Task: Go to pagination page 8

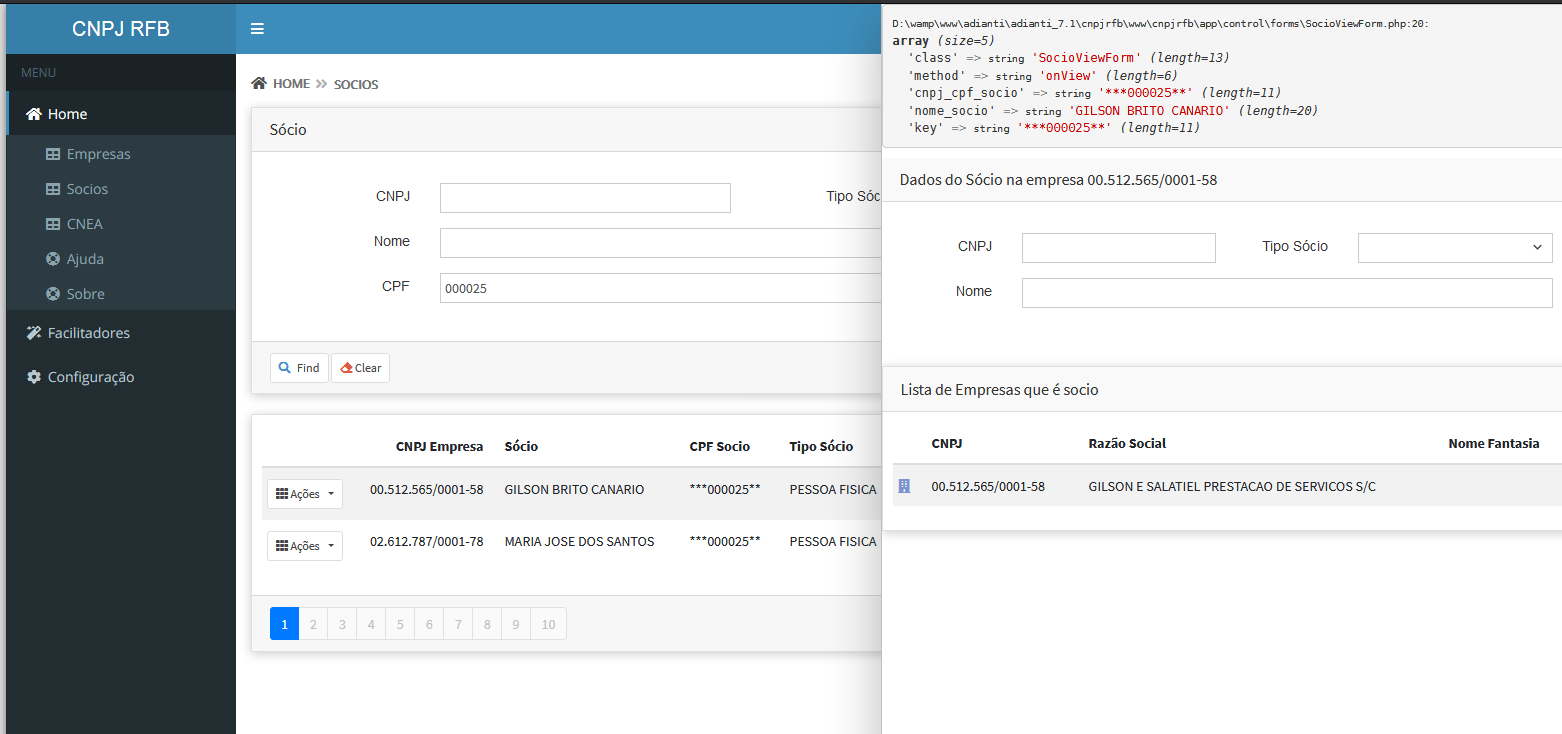Action: click(x=487, y=624)
